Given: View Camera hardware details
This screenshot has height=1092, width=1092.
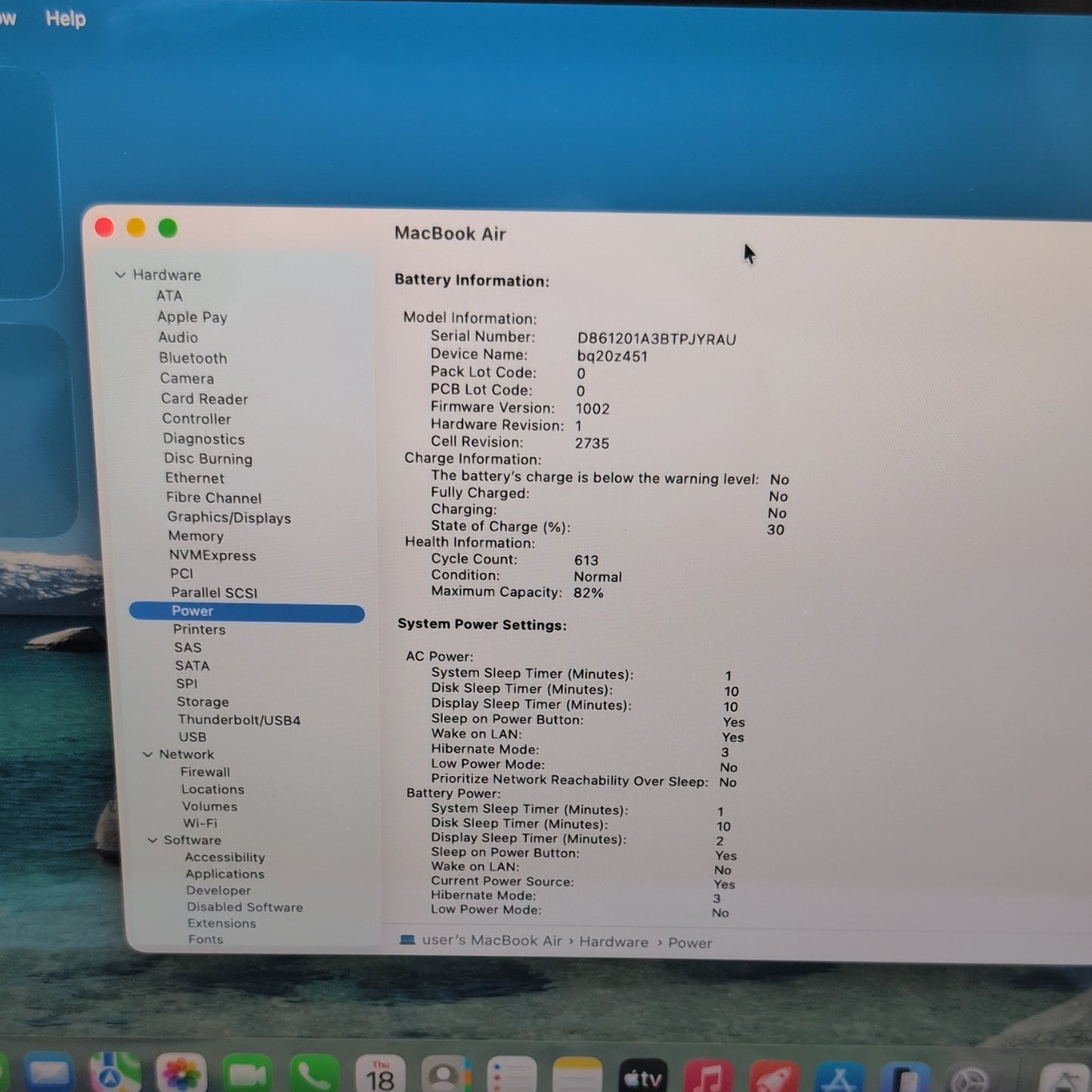Looking at the screenshot, I should coord(187,379).
